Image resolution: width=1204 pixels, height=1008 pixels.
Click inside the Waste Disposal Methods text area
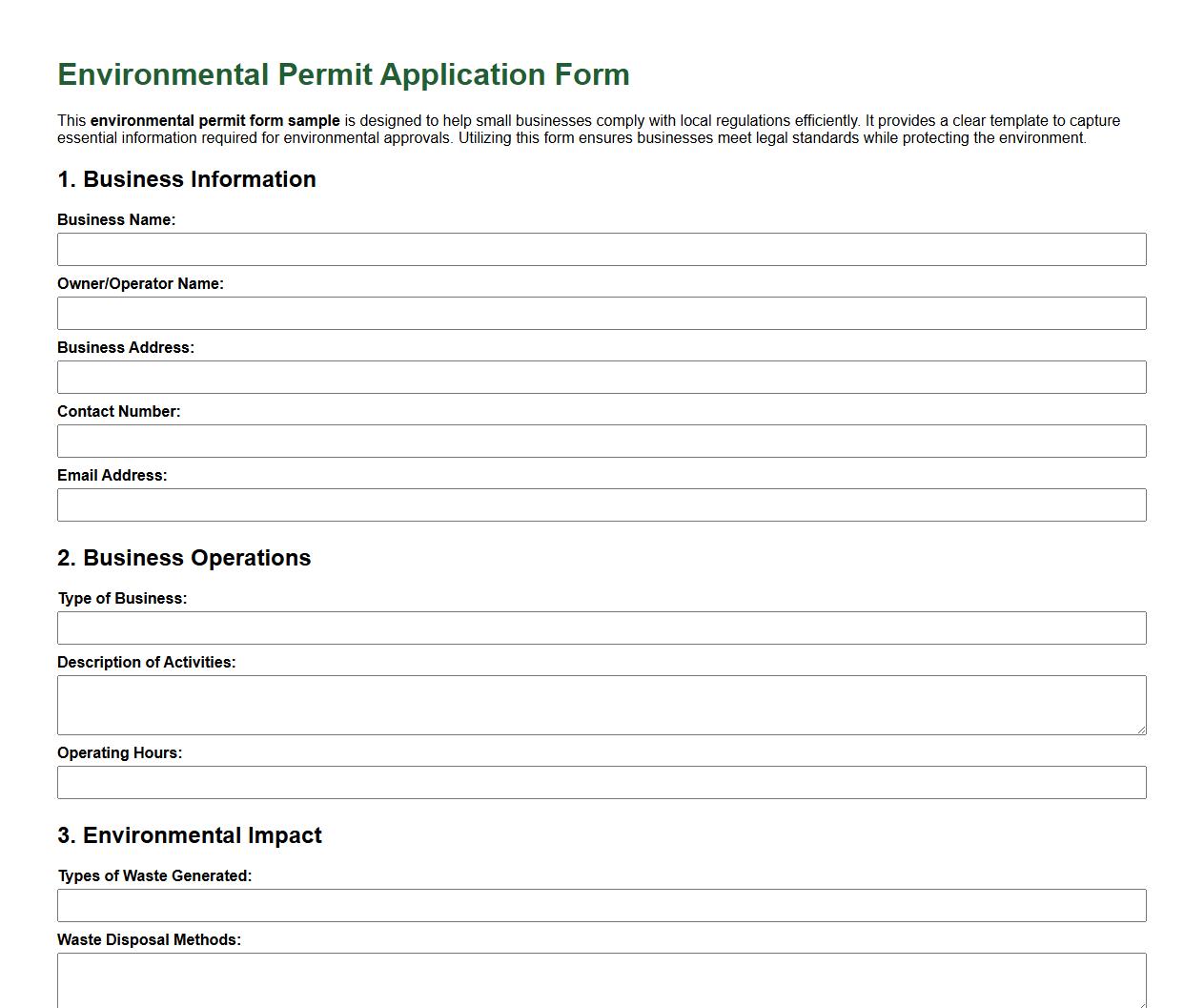602,979
